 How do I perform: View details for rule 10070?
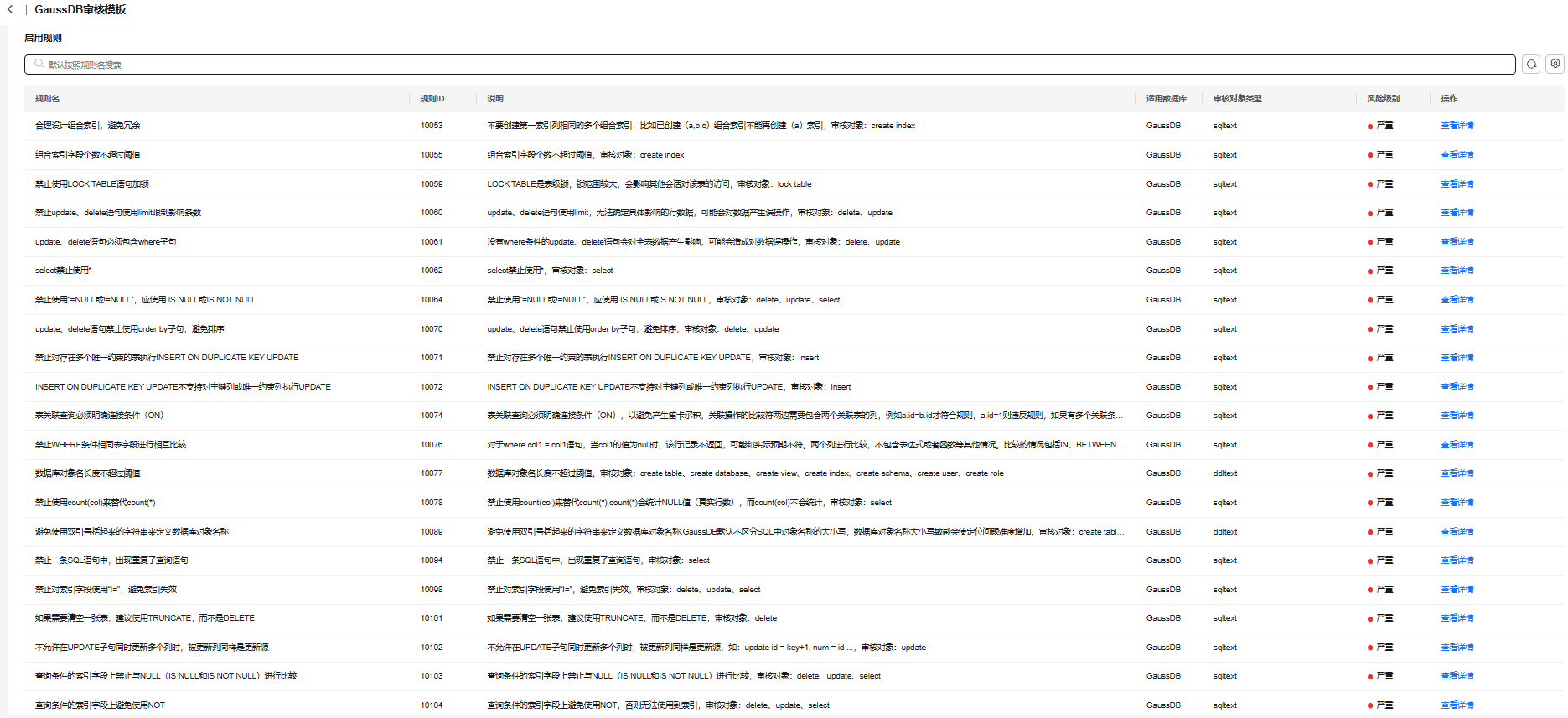click(1457, 329)
